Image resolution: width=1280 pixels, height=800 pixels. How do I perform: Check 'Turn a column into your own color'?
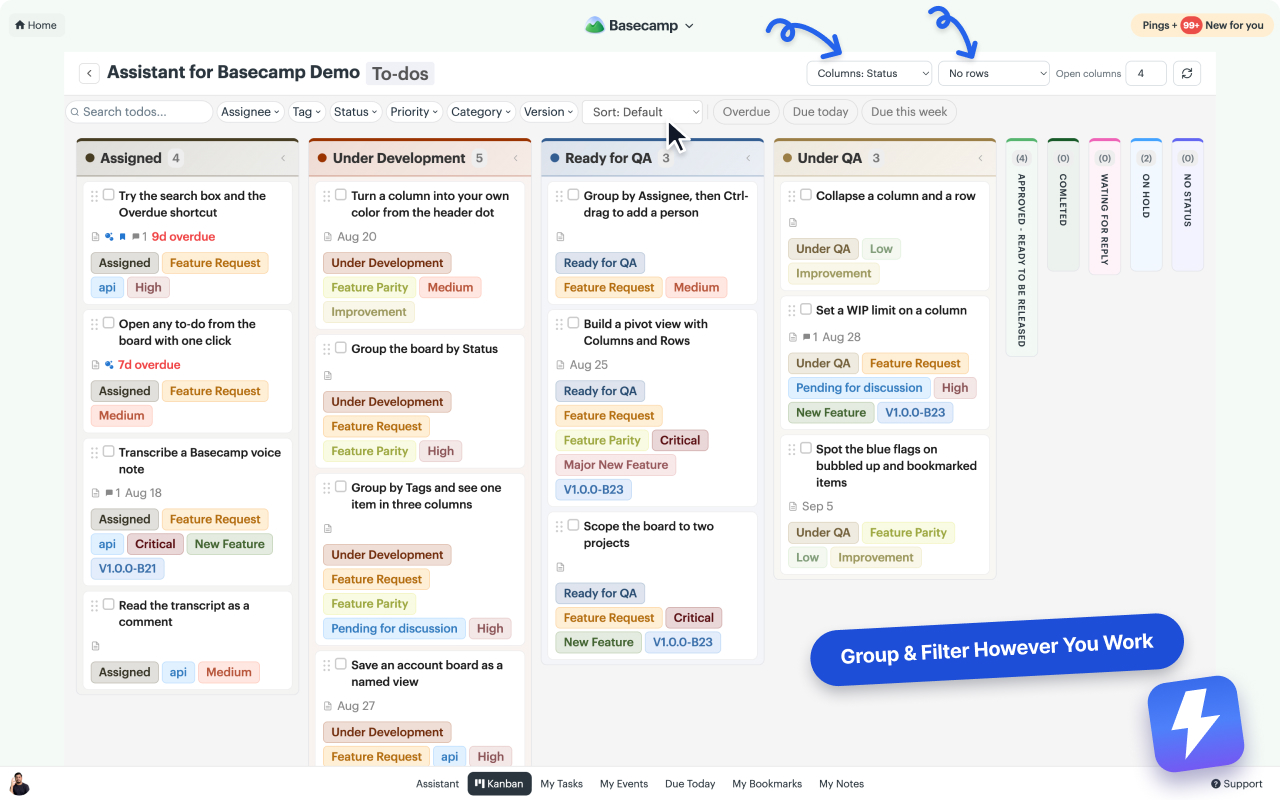[x=341, y=195]
